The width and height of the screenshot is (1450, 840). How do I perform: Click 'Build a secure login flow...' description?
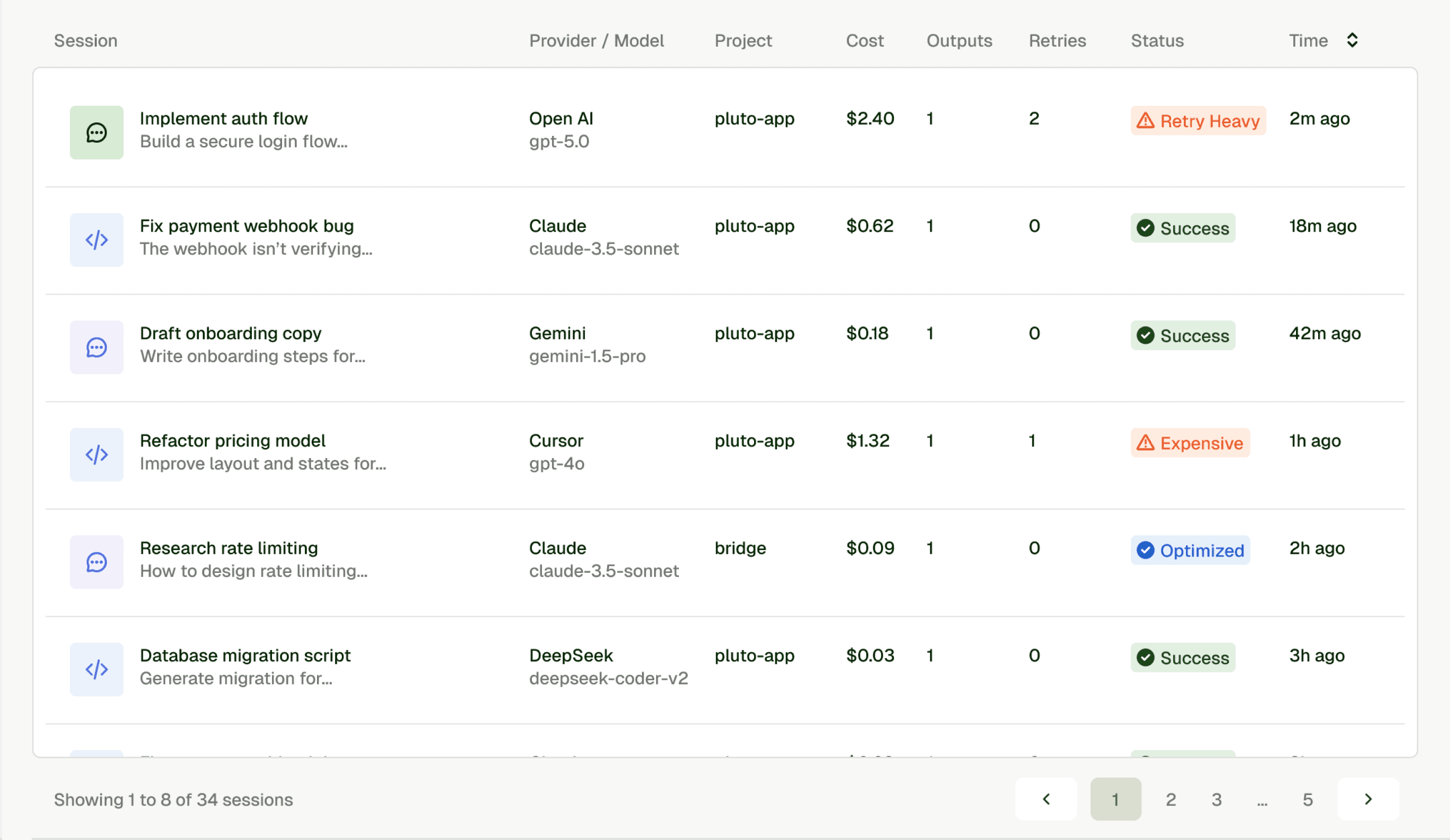pyautogui.click(x=244, y=142)
